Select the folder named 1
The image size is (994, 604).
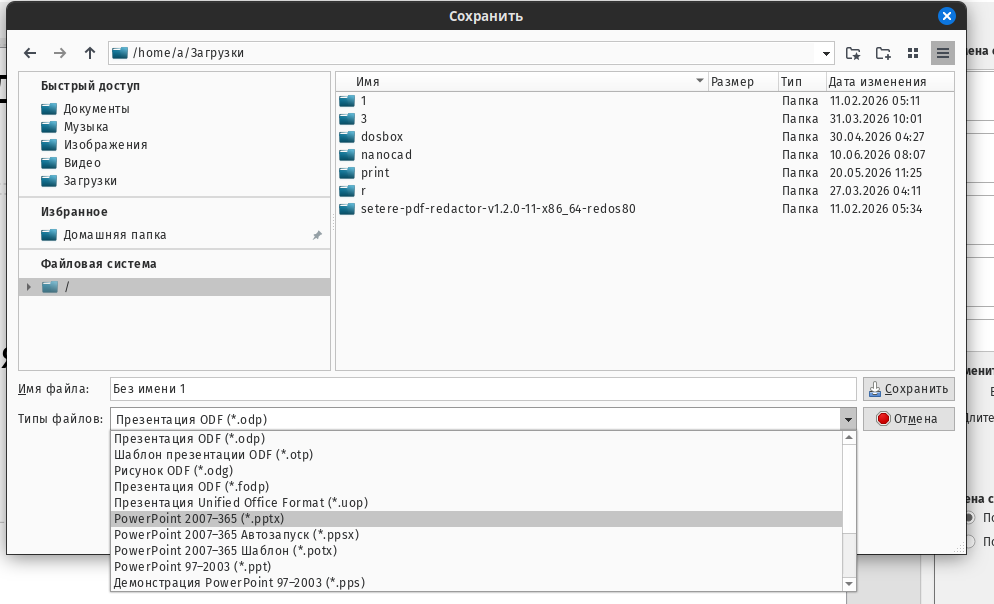point(364,101)
